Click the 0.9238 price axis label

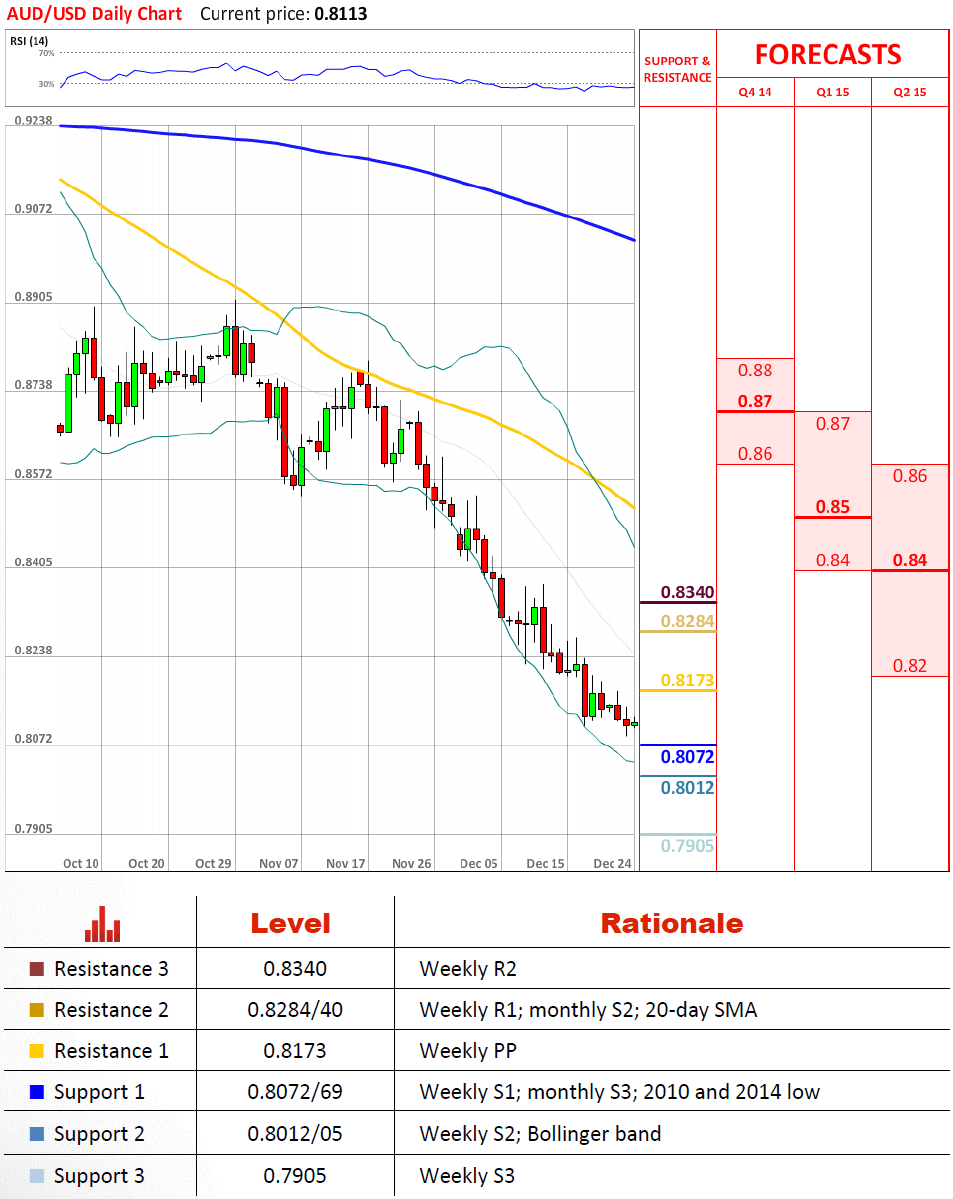point(34,120)
